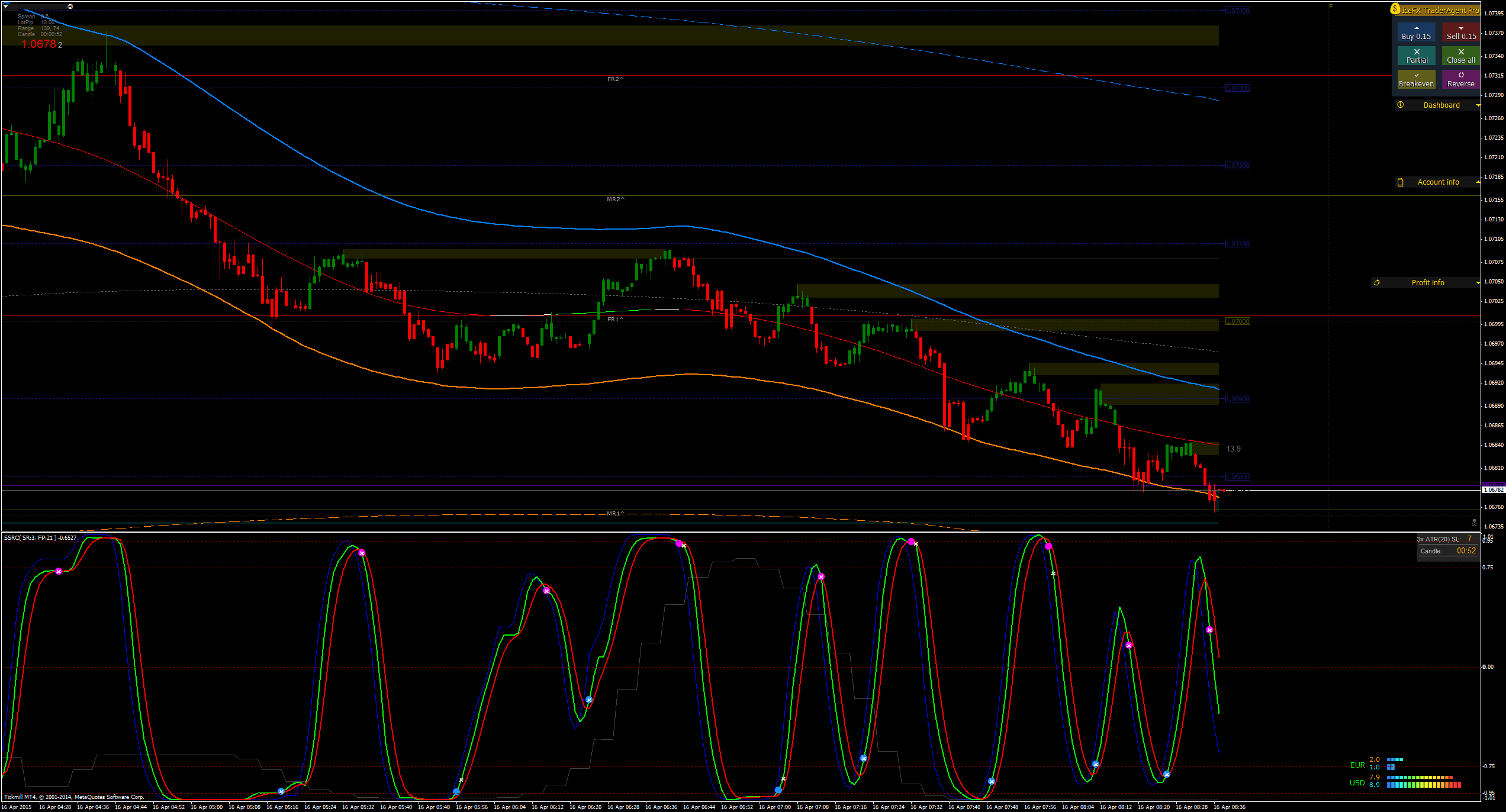1506x812 pixels.
Task: Click the Dashboard info icon
Action: [x=1400, y=105]
